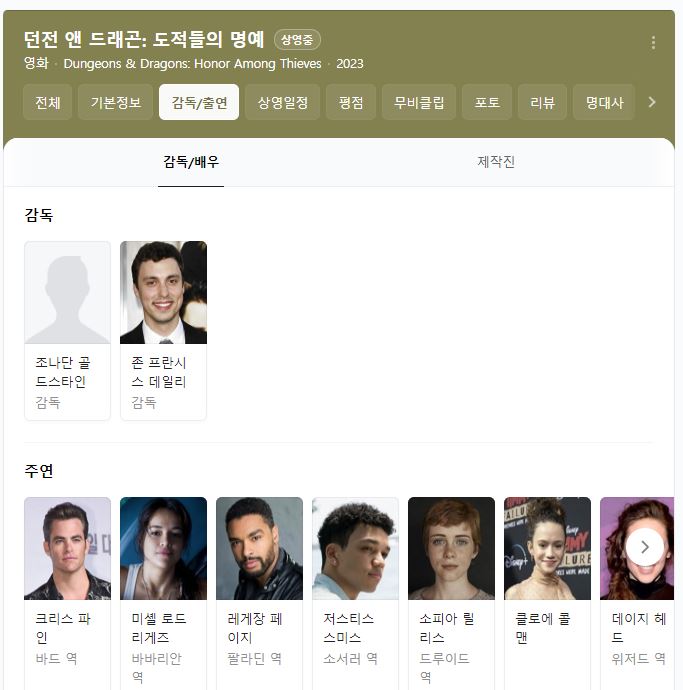This screenshot has height=690, width=683.
Task: View 크리스 파인 actor photo
Action: pos(67,548)
